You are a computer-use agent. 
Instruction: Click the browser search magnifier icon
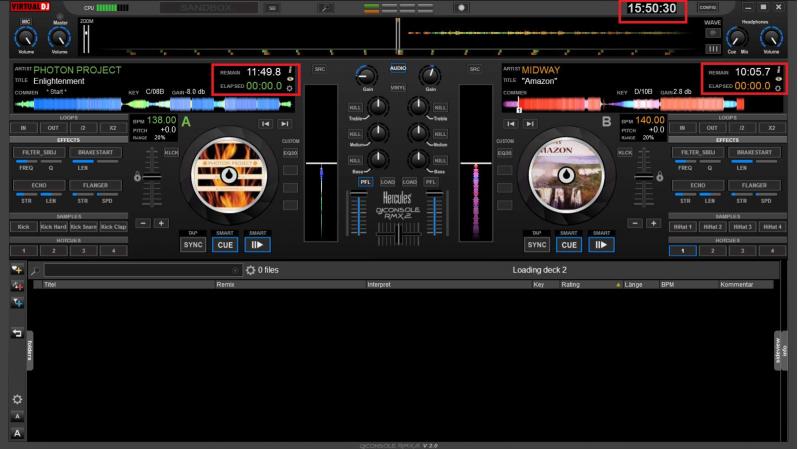35,271
